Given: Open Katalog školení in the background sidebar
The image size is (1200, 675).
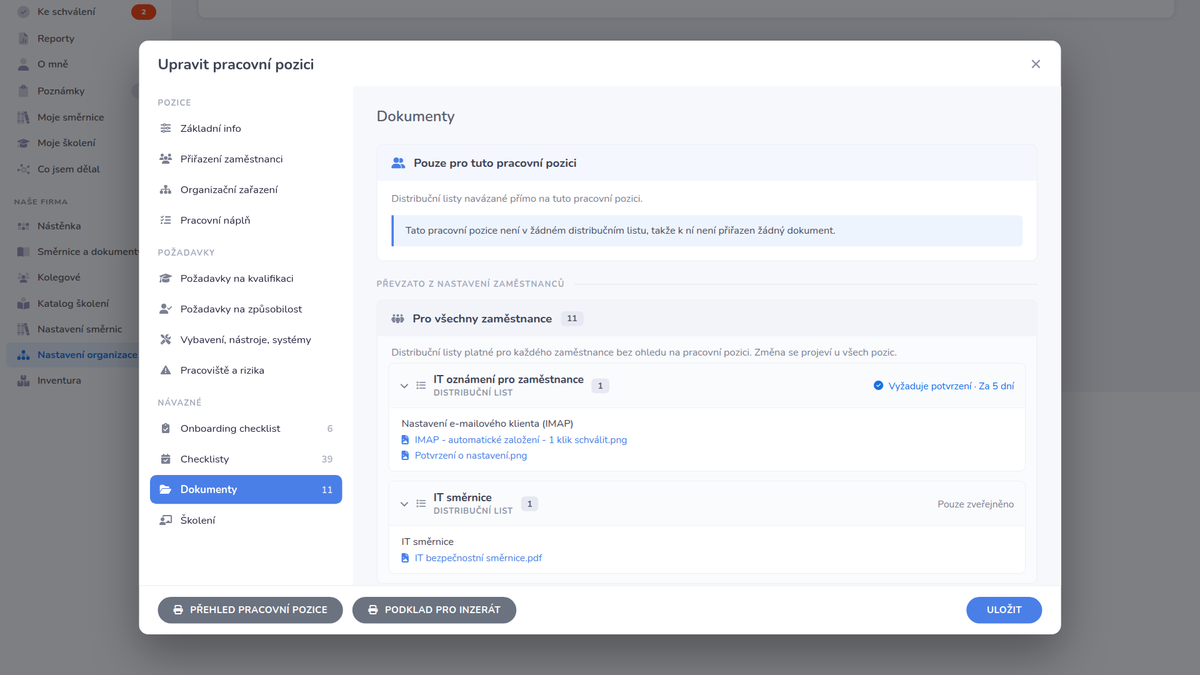Looking at the screenshot, I should [73, 304].
